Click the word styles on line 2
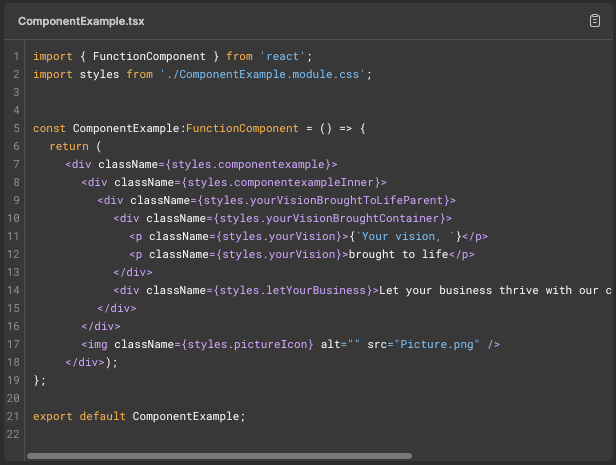 99,74
